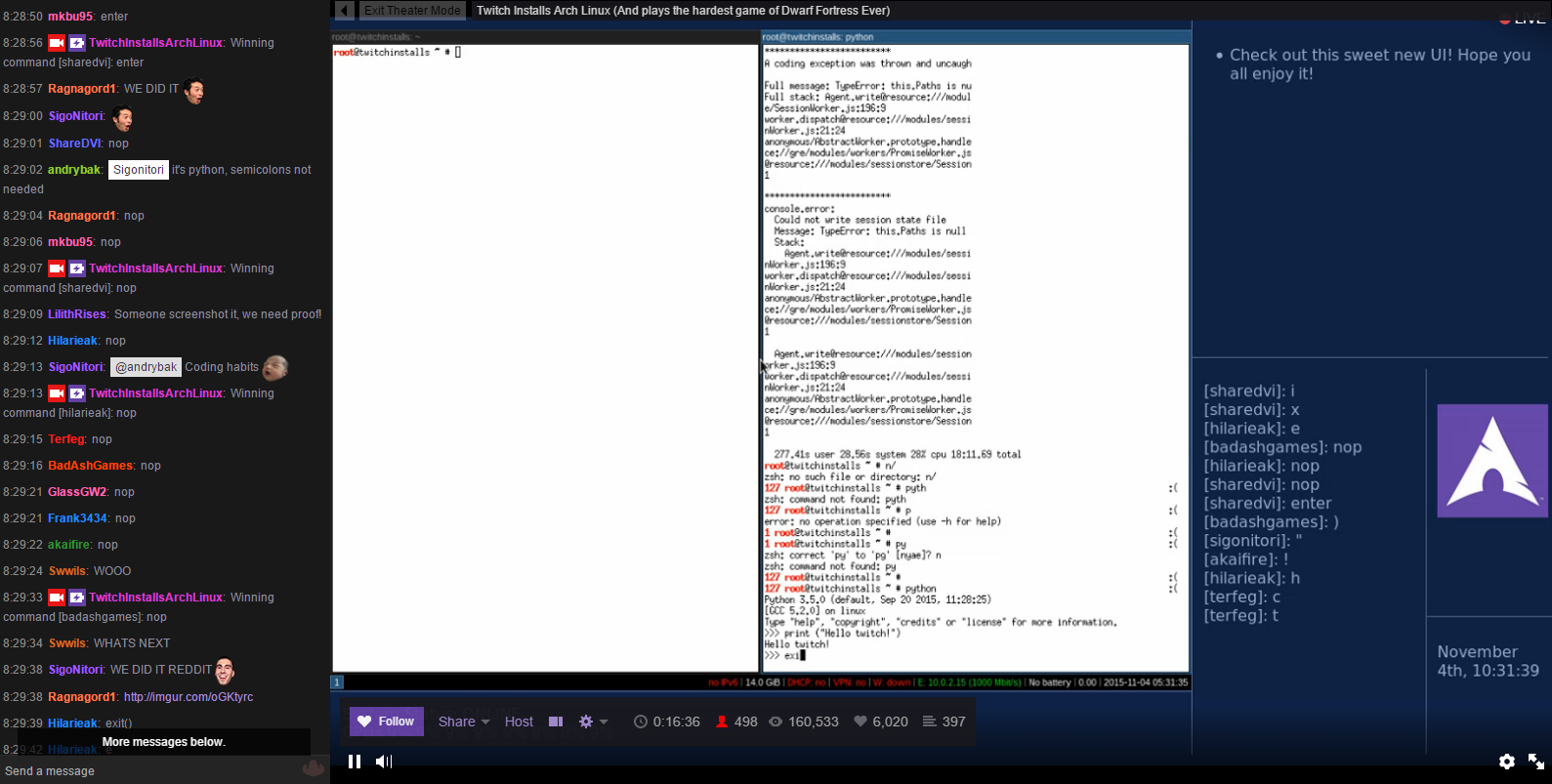Screen dimensions: 1552x784
Task: Click username andrybak at 8:29:02
Action: 74,170
